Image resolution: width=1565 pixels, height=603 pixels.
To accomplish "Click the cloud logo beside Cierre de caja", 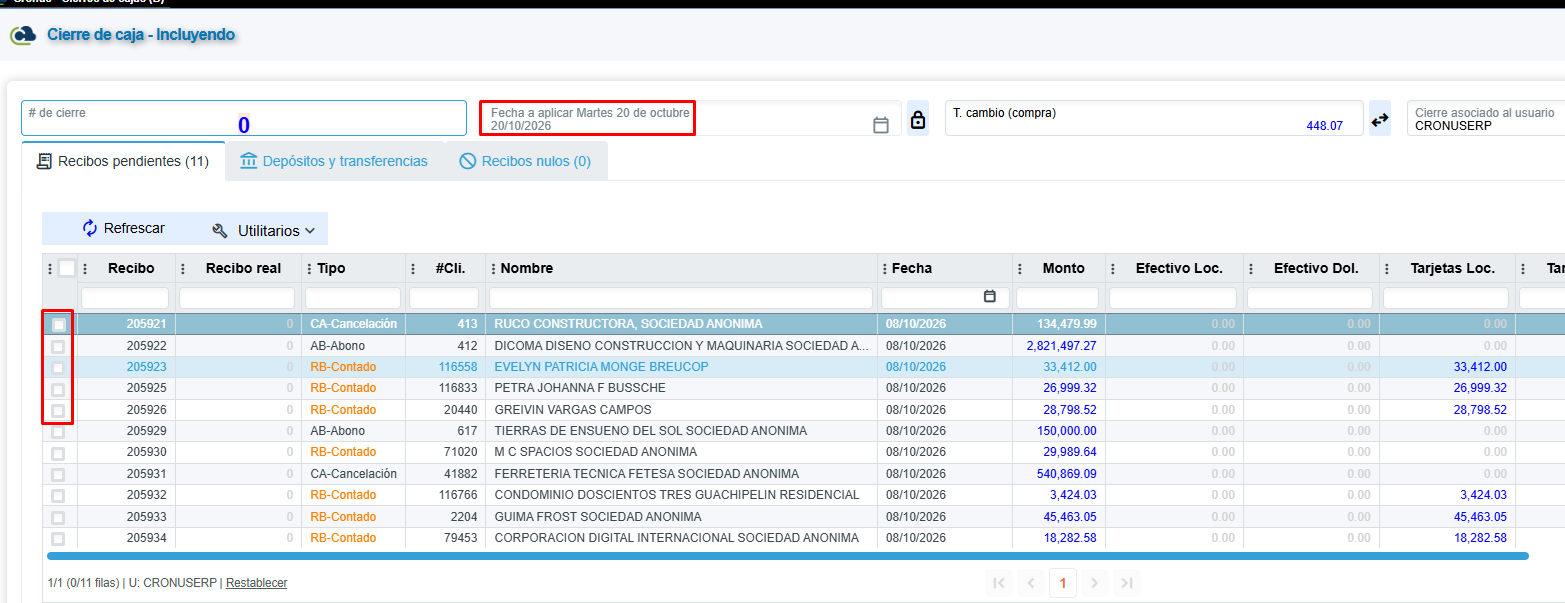I will tap(23, 35).
